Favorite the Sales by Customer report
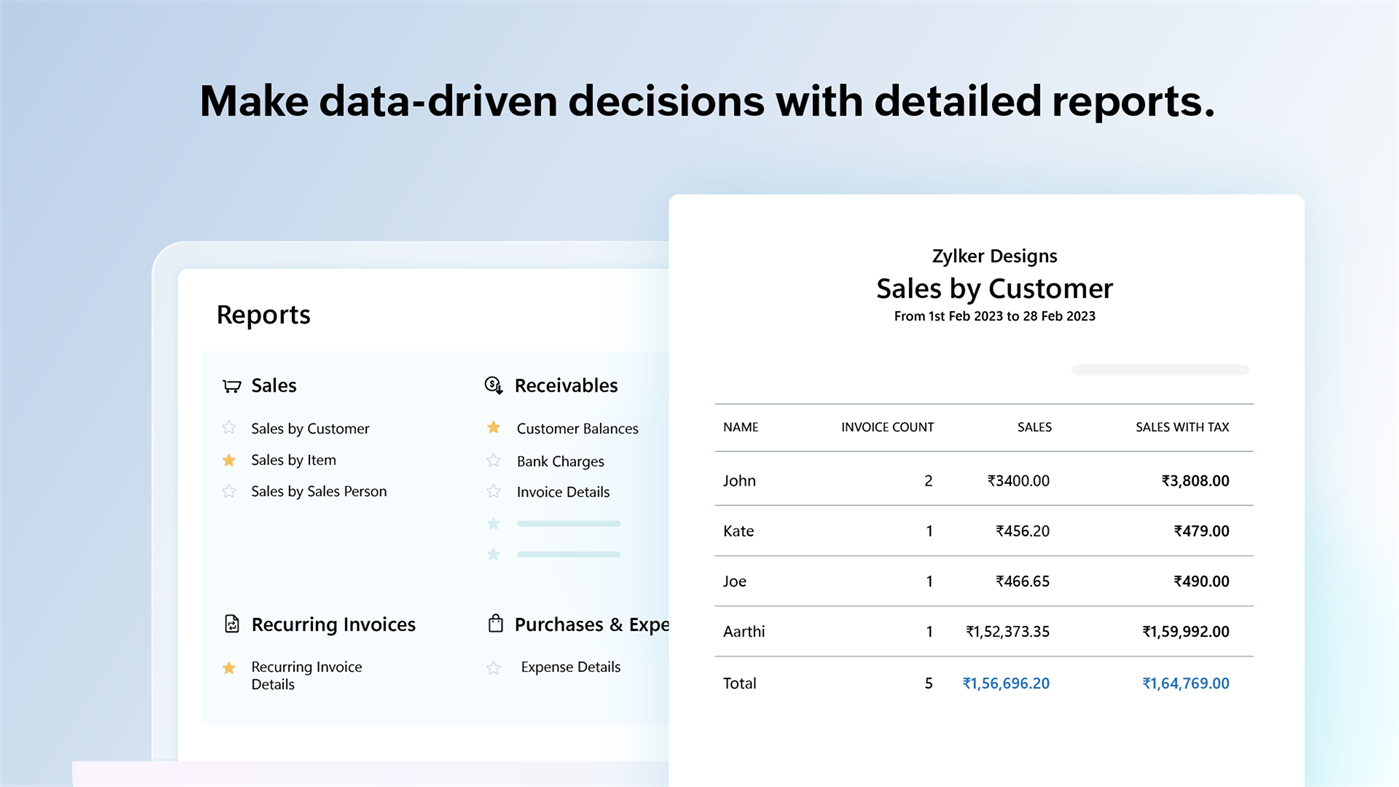Screen dimensions: 1399x787 point(227,428)
